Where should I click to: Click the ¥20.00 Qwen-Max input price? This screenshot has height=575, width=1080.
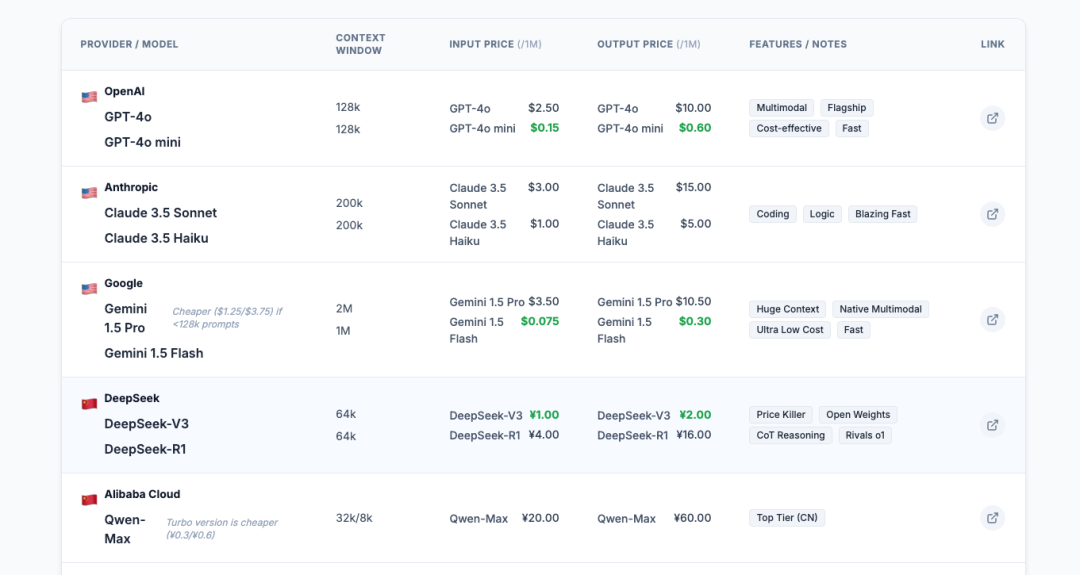pos(540,518)
